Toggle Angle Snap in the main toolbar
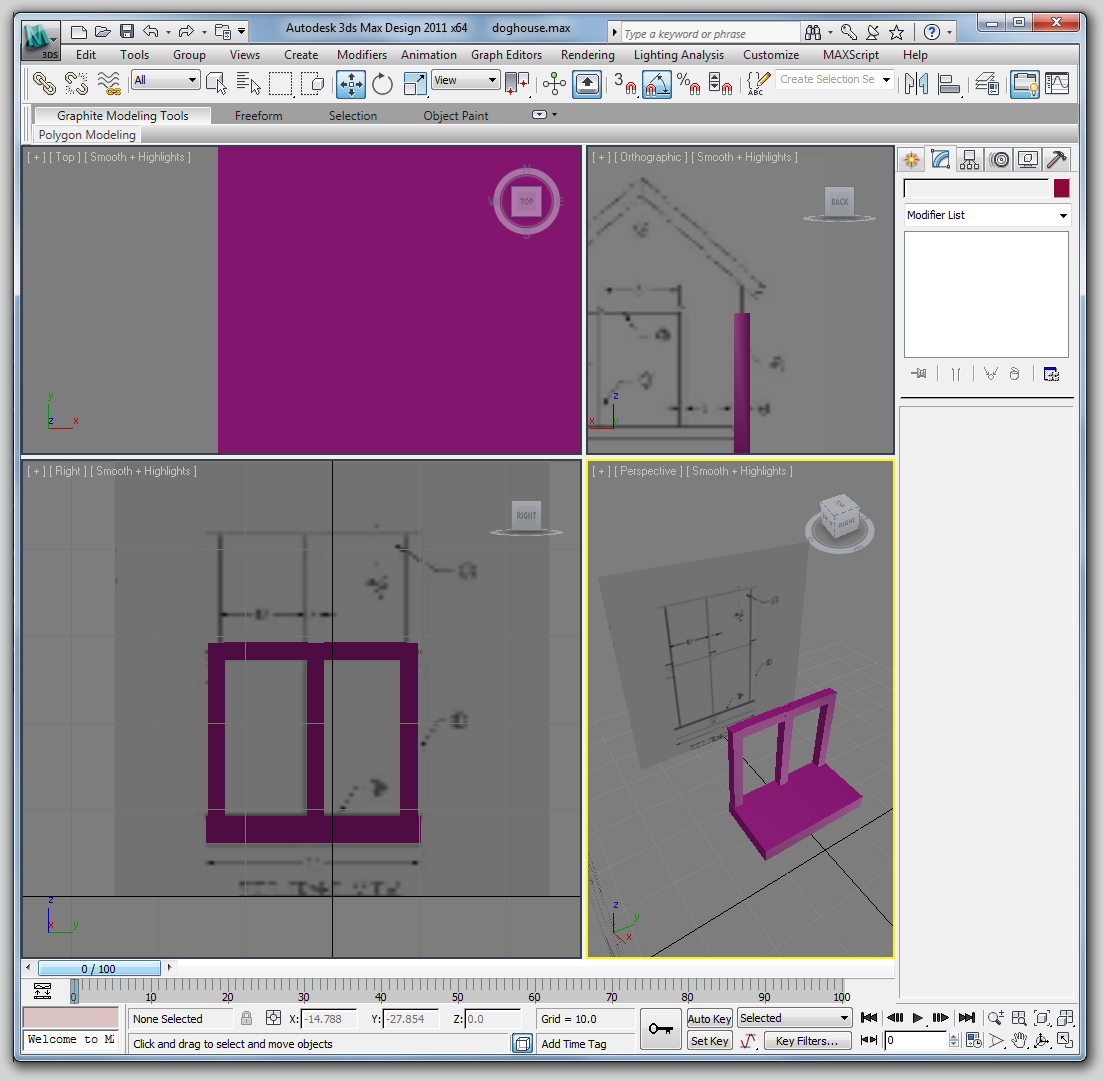Image resolution: width=1104 pixels, height=1081 pixels. (657, 84)
